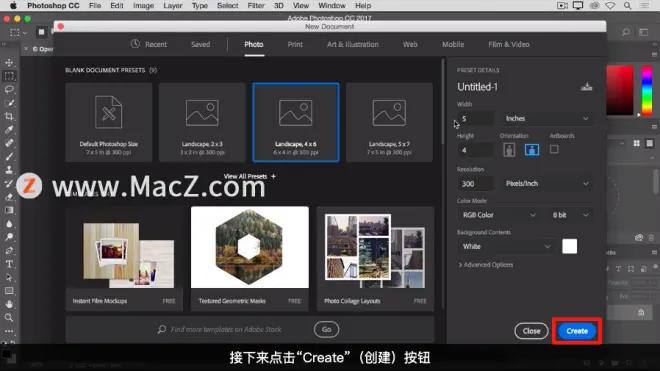The image size is (660, 371).
Task: Open the Filter menu
Action: tap(256, 6)
